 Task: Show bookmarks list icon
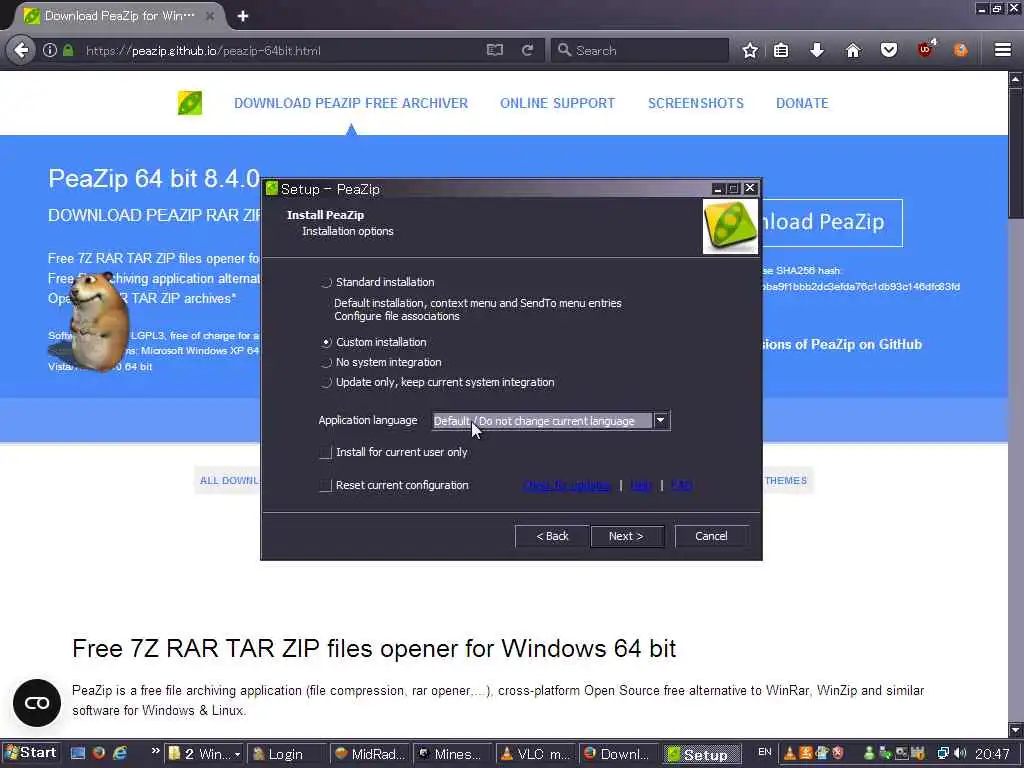[x=781, y=50]
